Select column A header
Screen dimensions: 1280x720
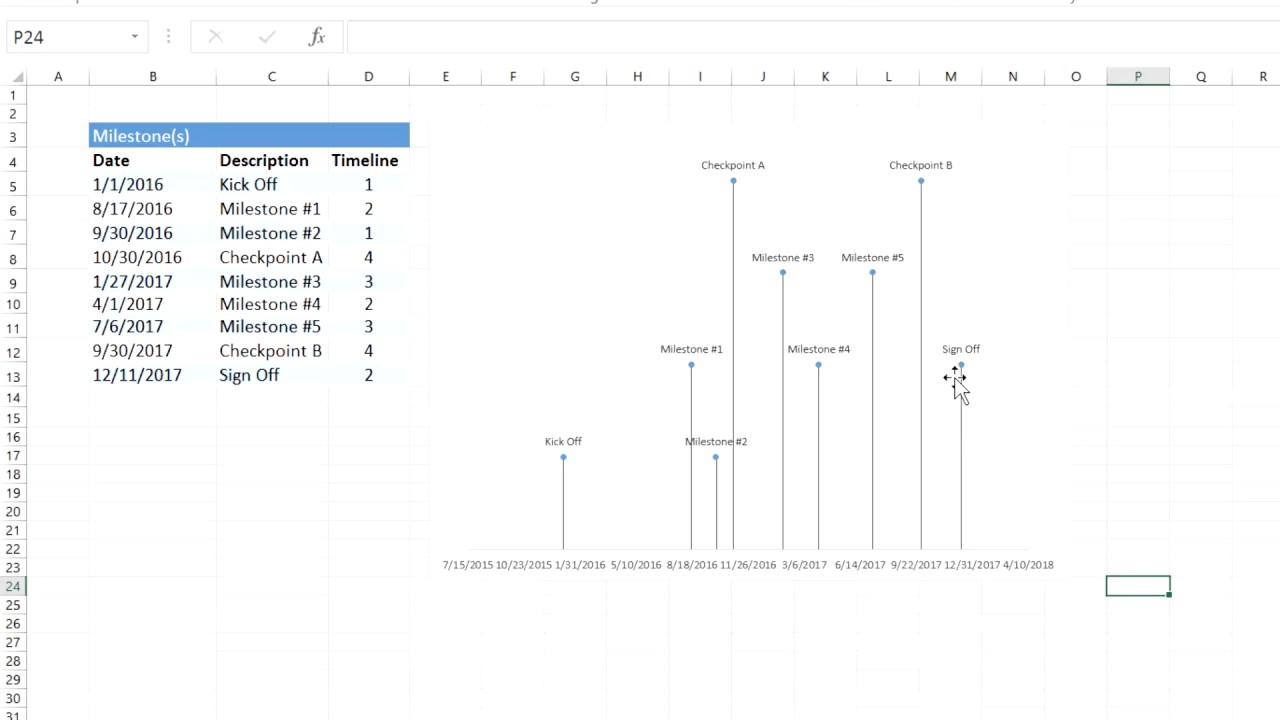(58, 76)
